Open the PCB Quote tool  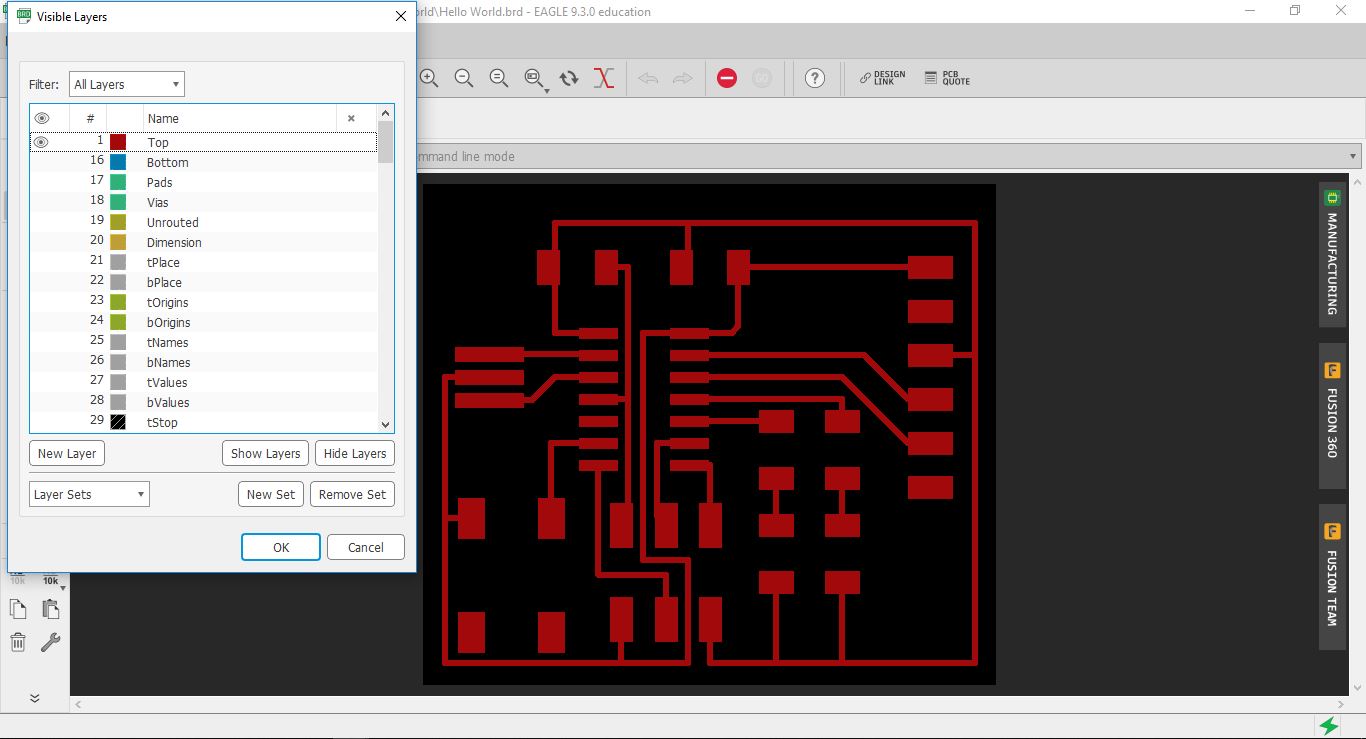click(947, 78)
